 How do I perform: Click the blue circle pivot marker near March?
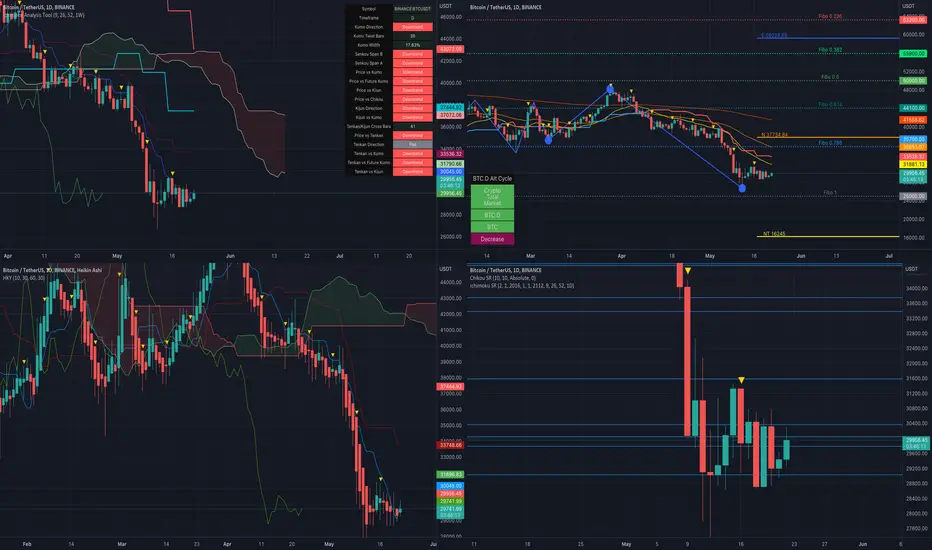(548, 140)
